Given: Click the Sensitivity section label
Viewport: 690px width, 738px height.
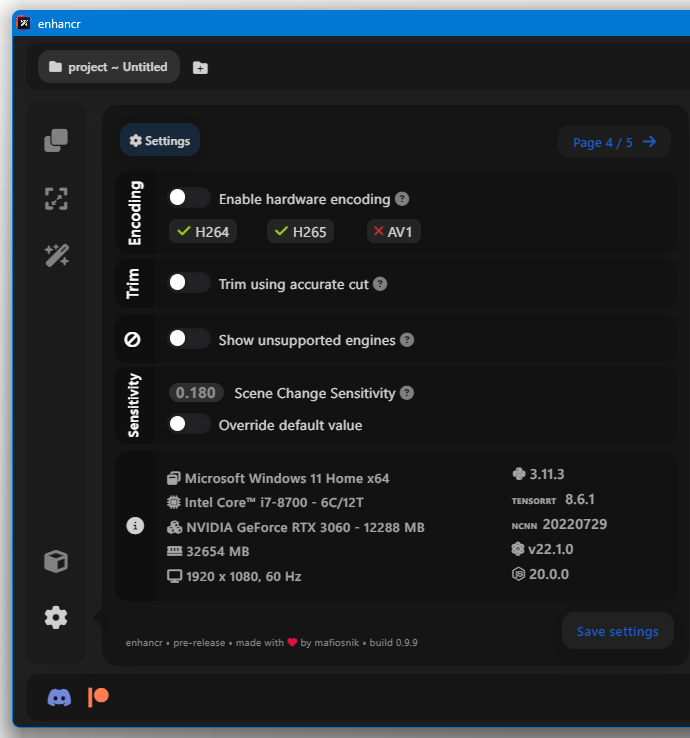Looking at the screenshot, I should (x=134, y=405).
